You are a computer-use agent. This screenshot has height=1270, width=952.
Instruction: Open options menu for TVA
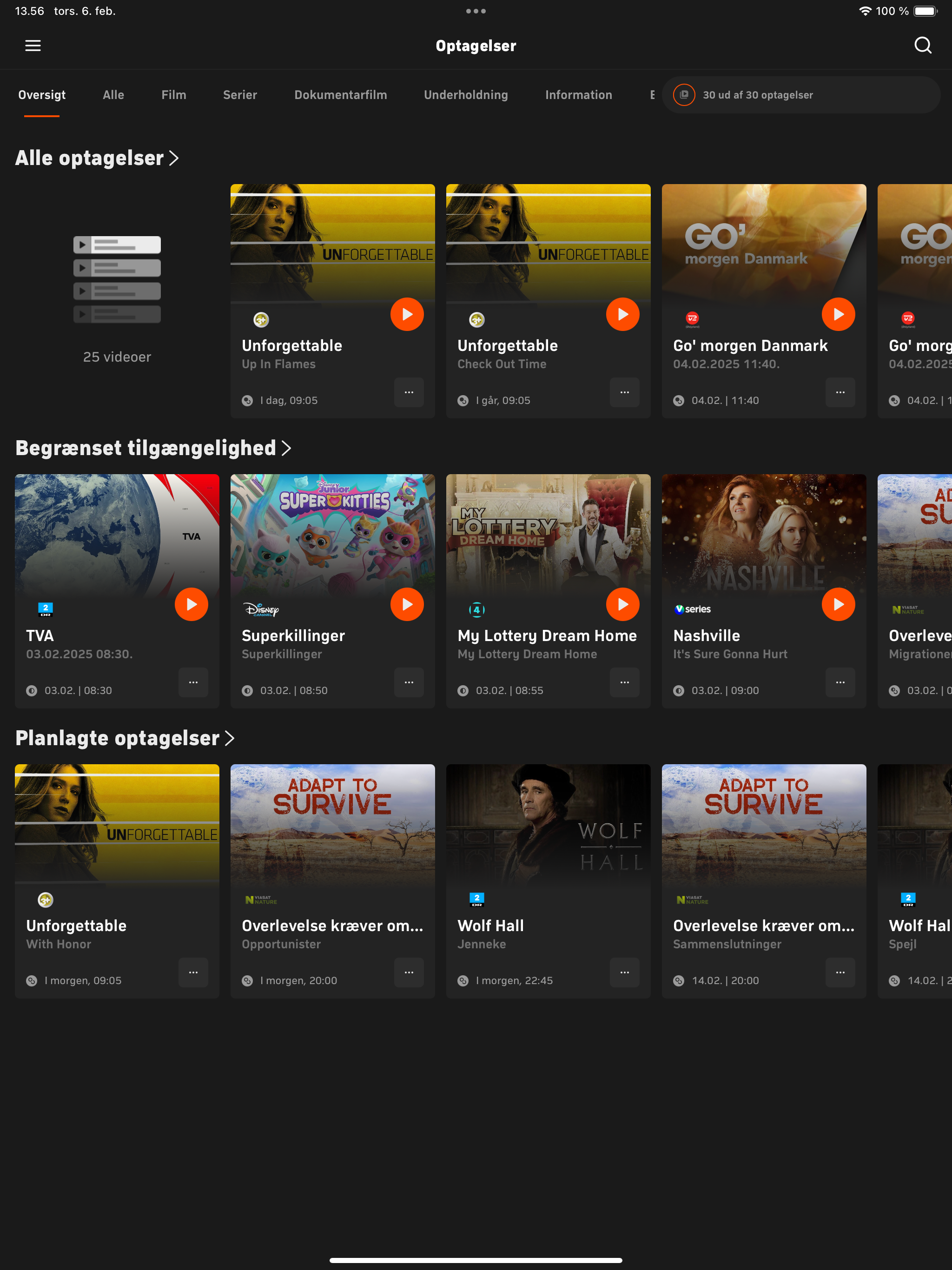(193, 682)
